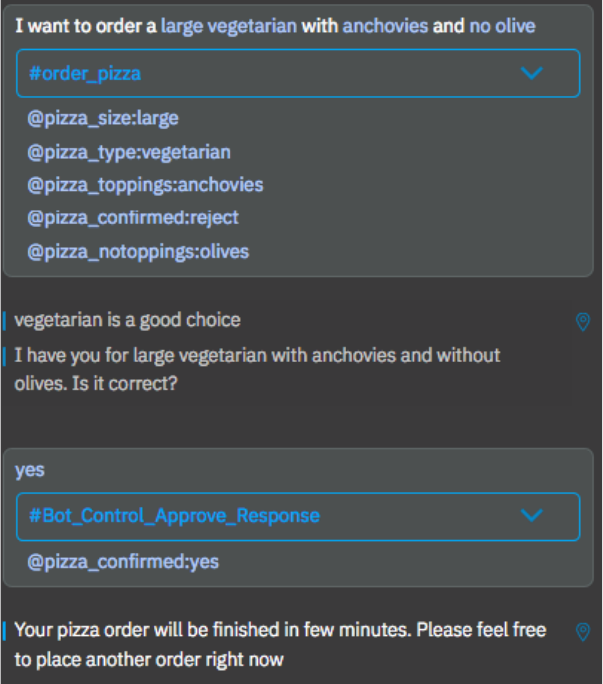Click the 'Is it correct?' confirmation response
The image size is (603, 684).
pyautogui.click(x=257, y=368)
